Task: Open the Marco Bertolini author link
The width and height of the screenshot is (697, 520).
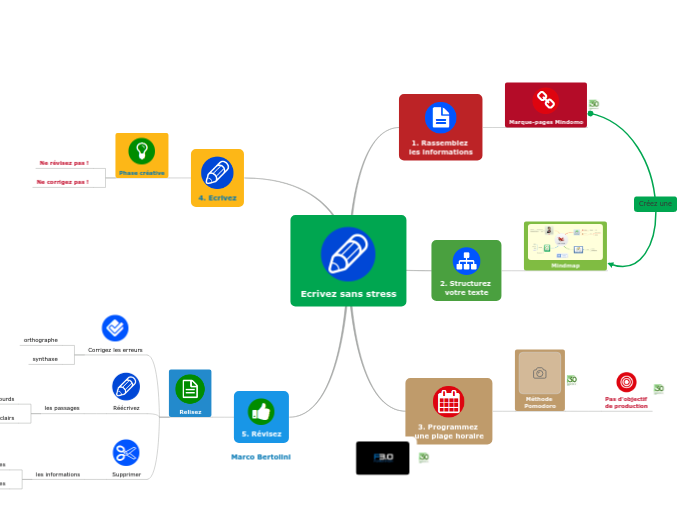Action: [261, 456]
